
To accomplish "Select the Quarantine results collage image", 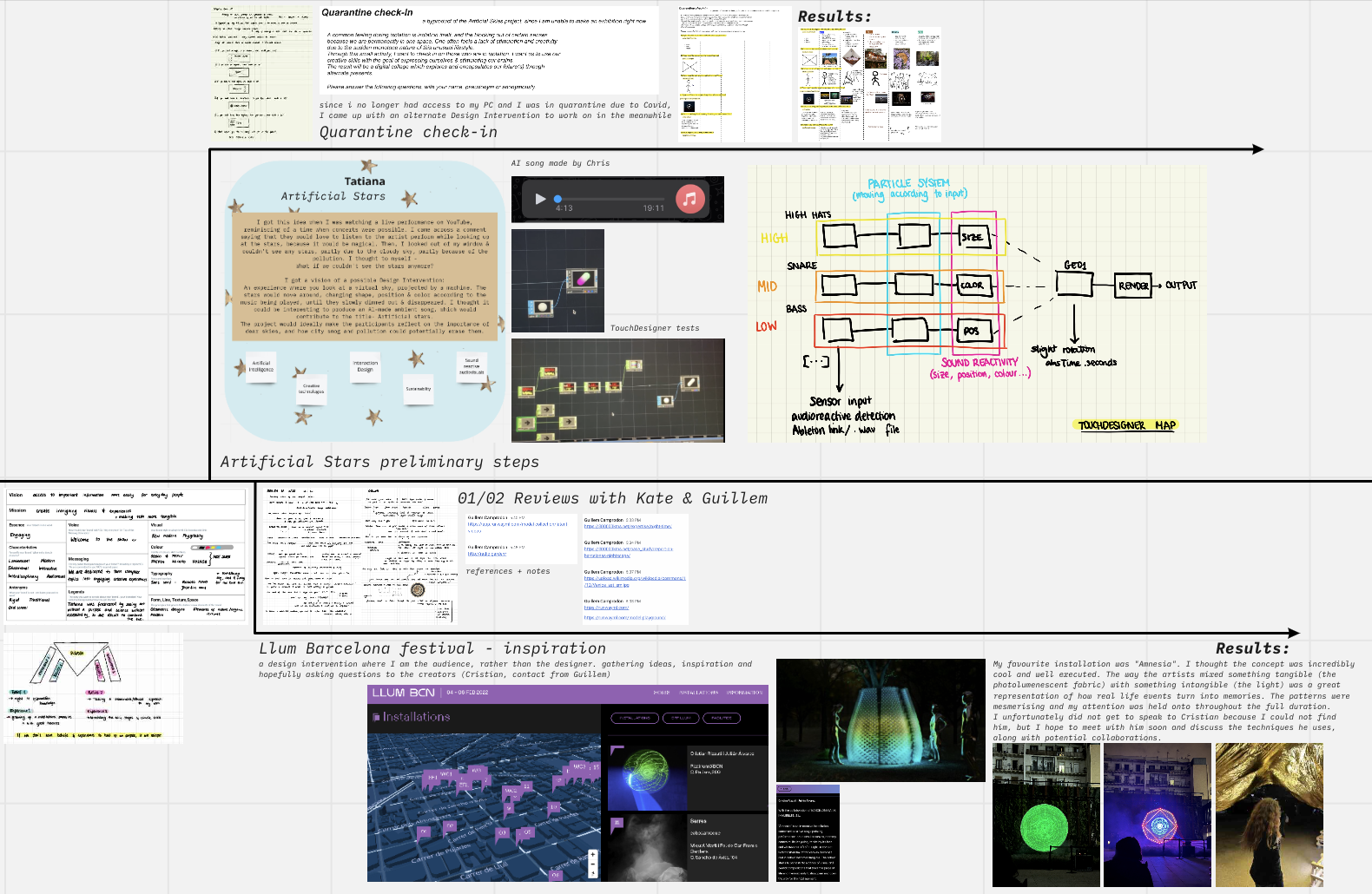I will (x=869, y=84).
